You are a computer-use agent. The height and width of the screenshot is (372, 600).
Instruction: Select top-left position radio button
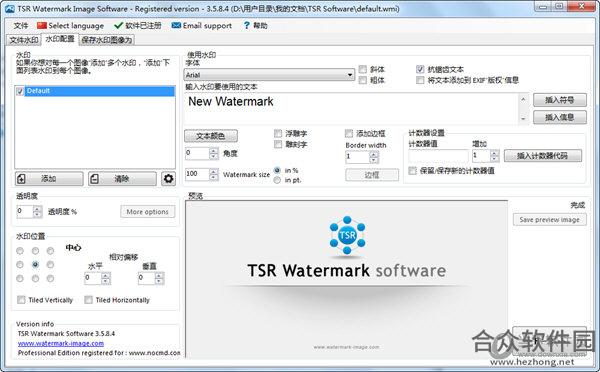20,251
